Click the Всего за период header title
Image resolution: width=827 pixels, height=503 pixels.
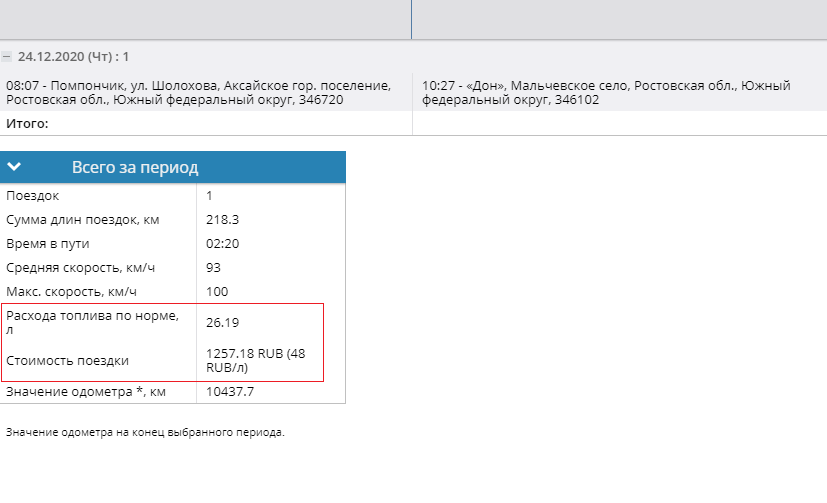click(x=135, y=167)
